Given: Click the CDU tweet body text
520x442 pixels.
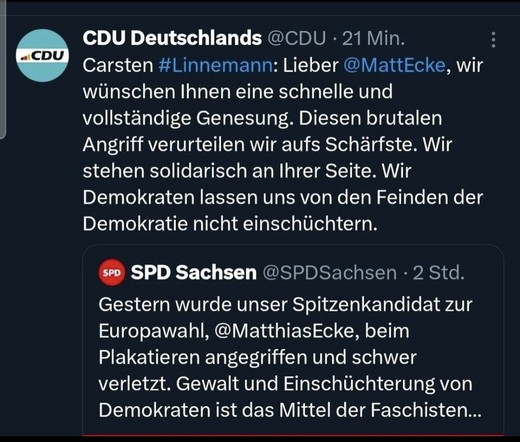Looking at the screenshot, I should point(283,144).
